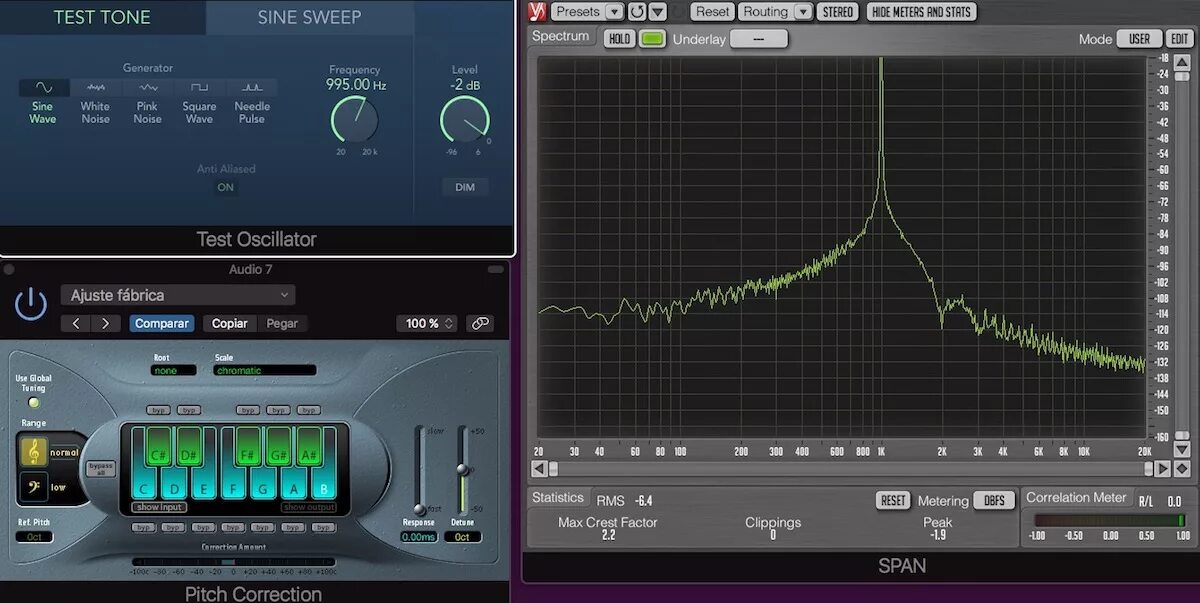1200x603 pixels.
Task: Toggle Use Global Tuning light
Action: tap(33, 403)
